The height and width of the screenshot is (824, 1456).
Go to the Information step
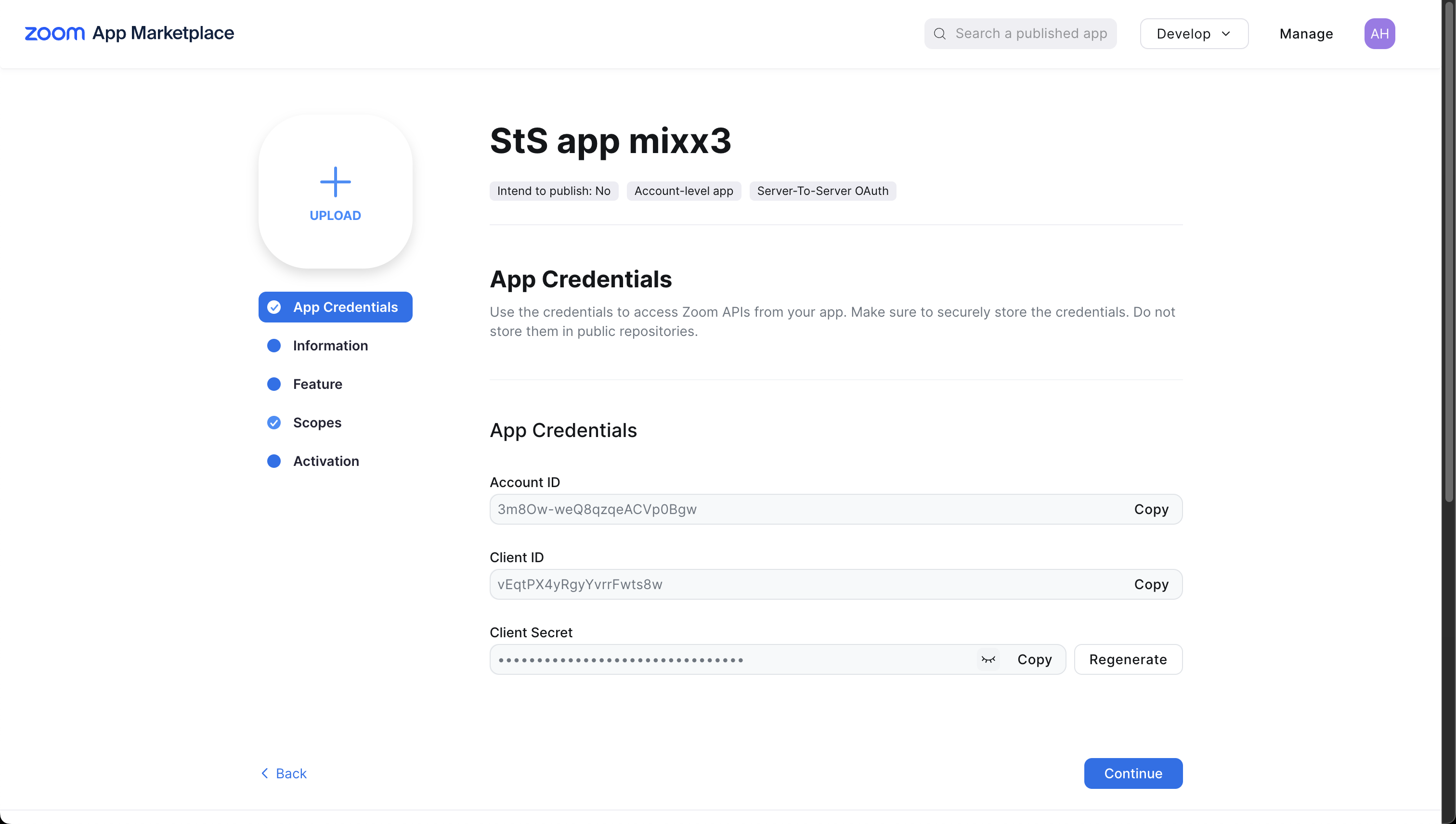coord(330,346)
